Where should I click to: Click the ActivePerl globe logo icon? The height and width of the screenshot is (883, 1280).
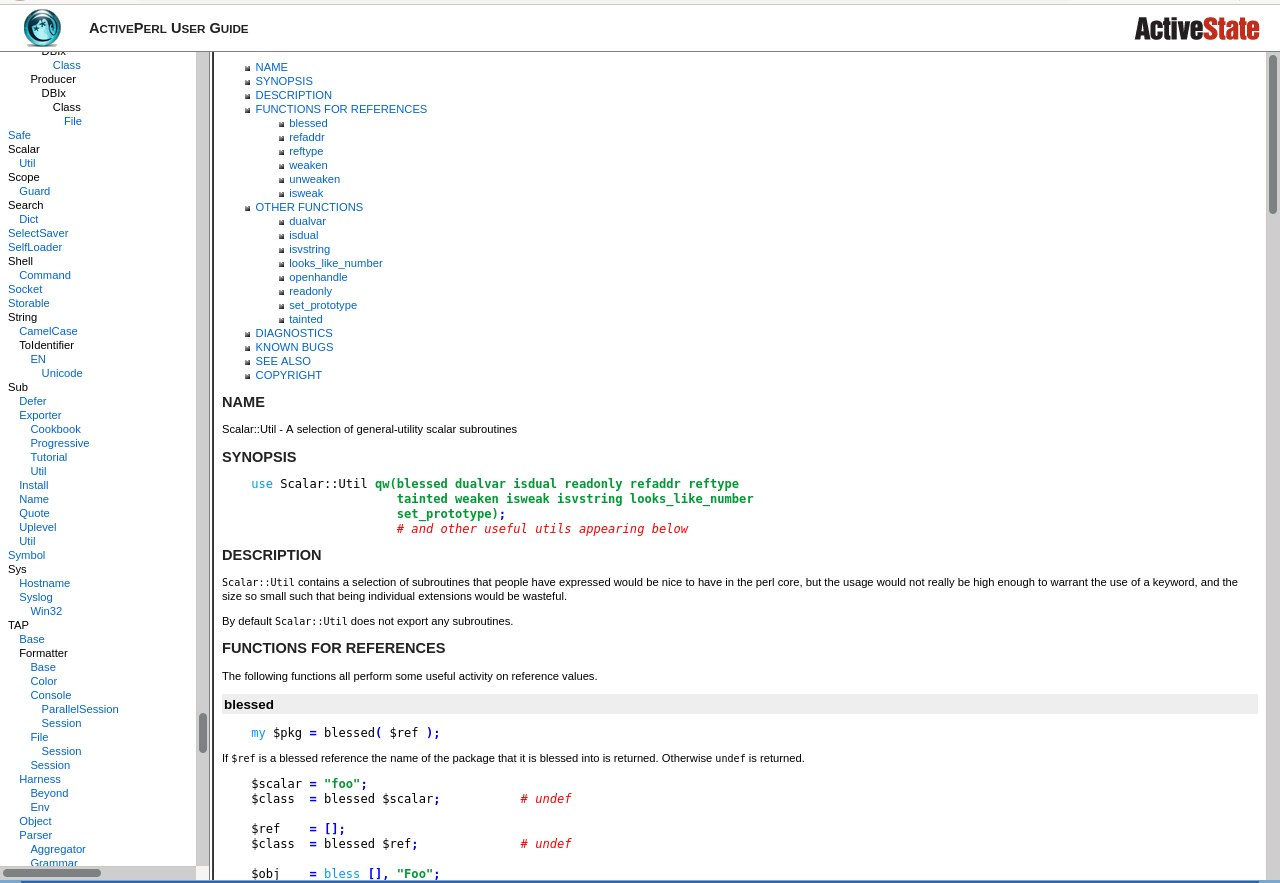point(42,27)
